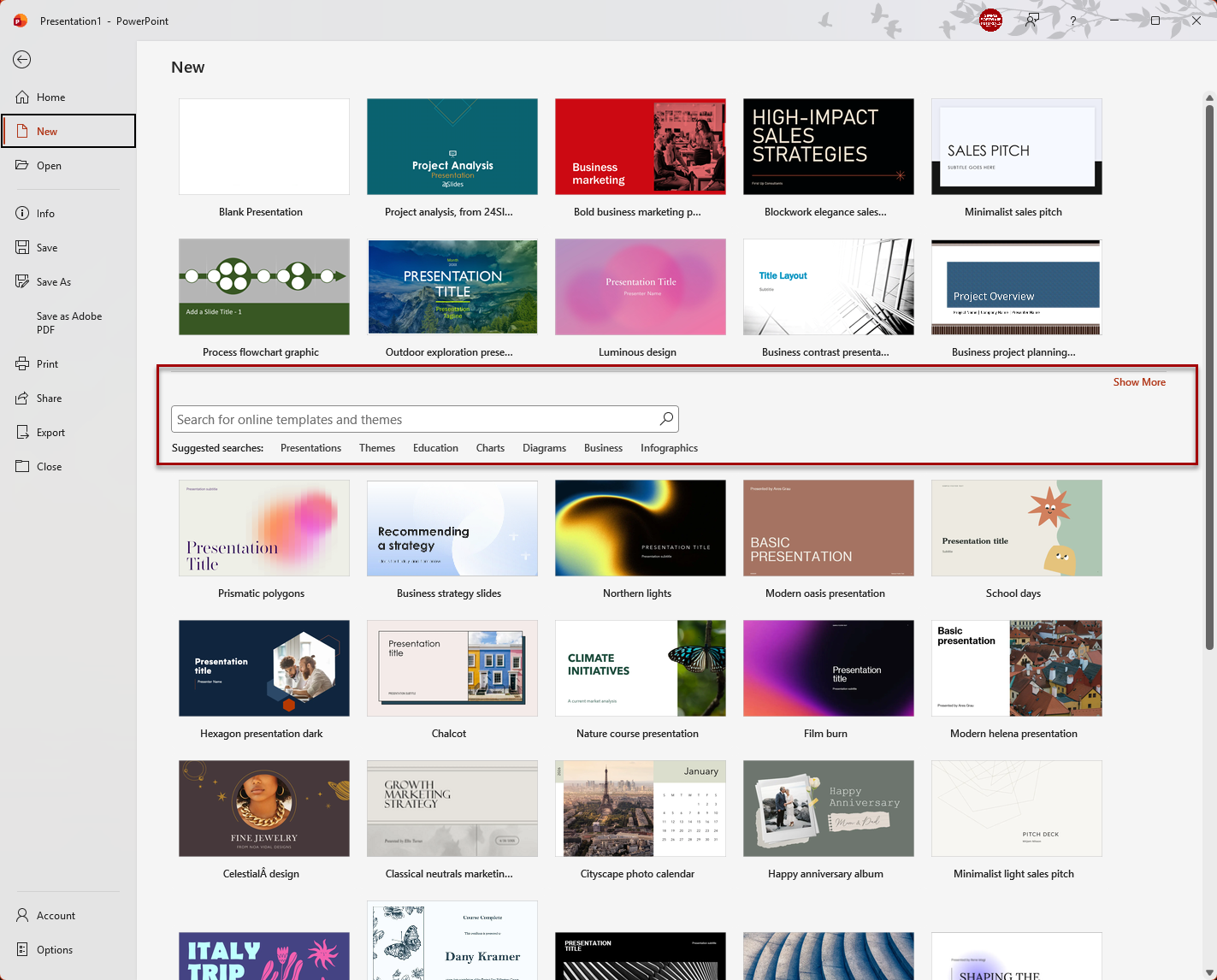This screenshot has height=980, width=1217.
Task: Open the Prismatic polygons template
Action: coord(264,528)
